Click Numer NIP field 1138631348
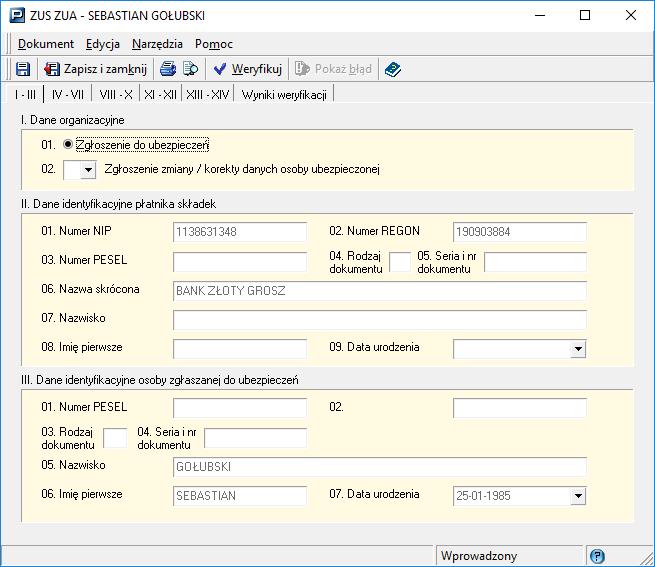Image resolution: width=655 pixels, height=567 pixels. pyautogui.click(x=240, y=231)
